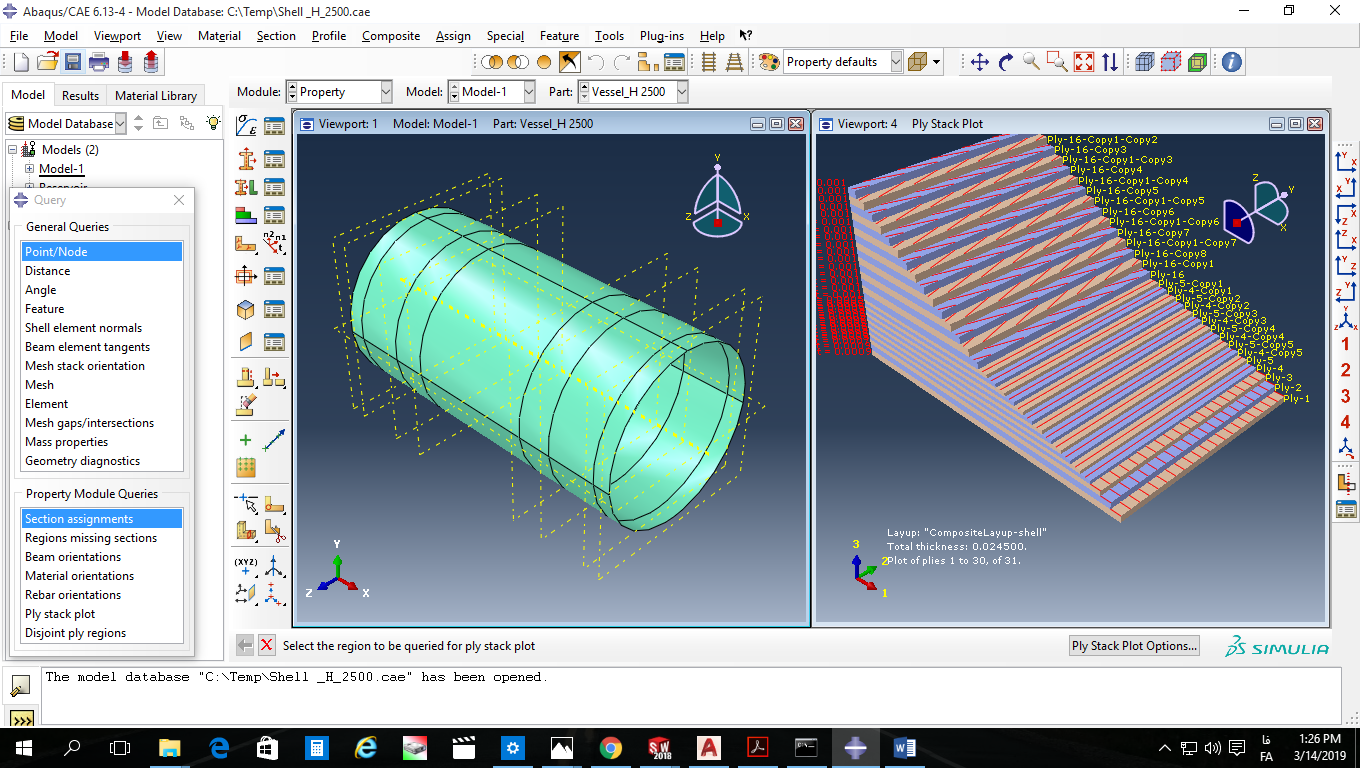Create a new model database icon

(21, 62)
